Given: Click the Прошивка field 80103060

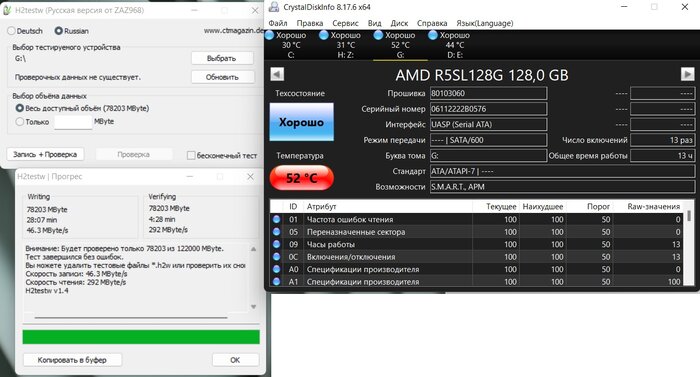Looking at the screenshot, I should (488, 93).
